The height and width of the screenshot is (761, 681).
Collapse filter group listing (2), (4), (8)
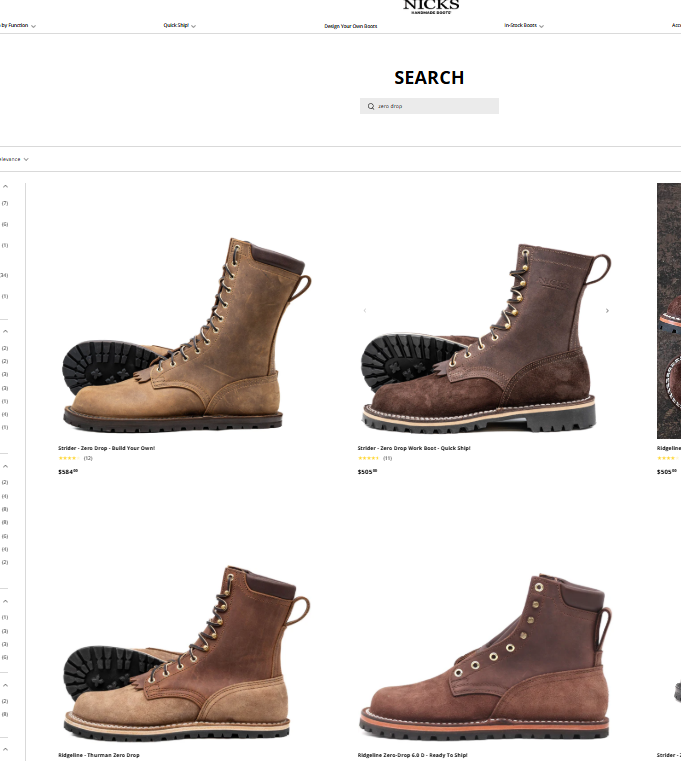coord(5,466)
